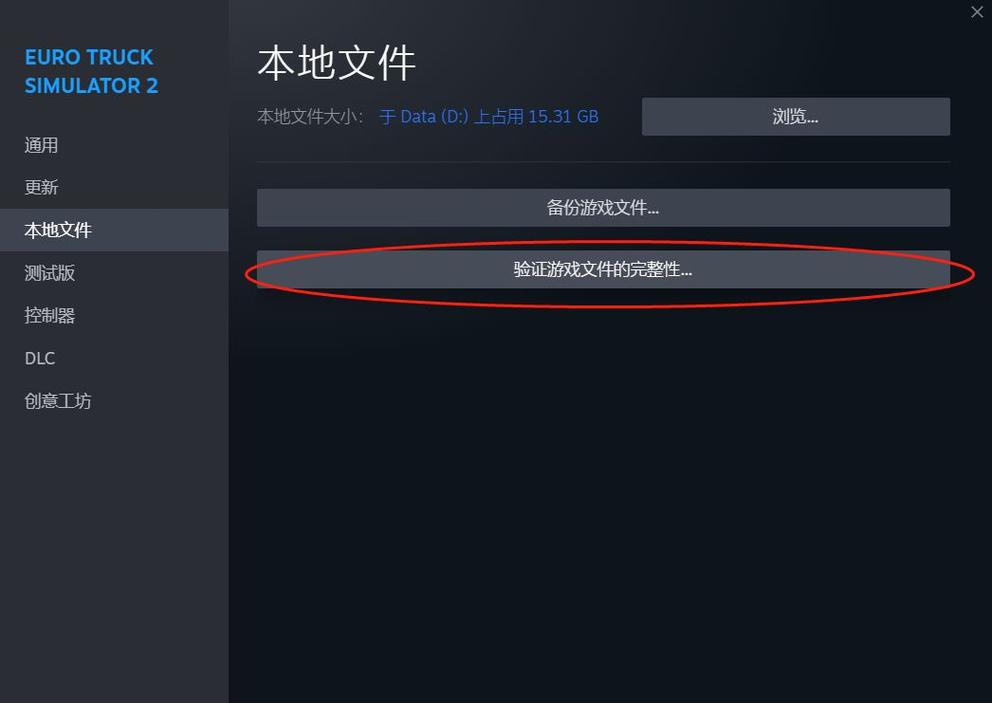Close the properties window with the X
The width and height of the screenshot is (992, 703).
(x=976, y=12)
